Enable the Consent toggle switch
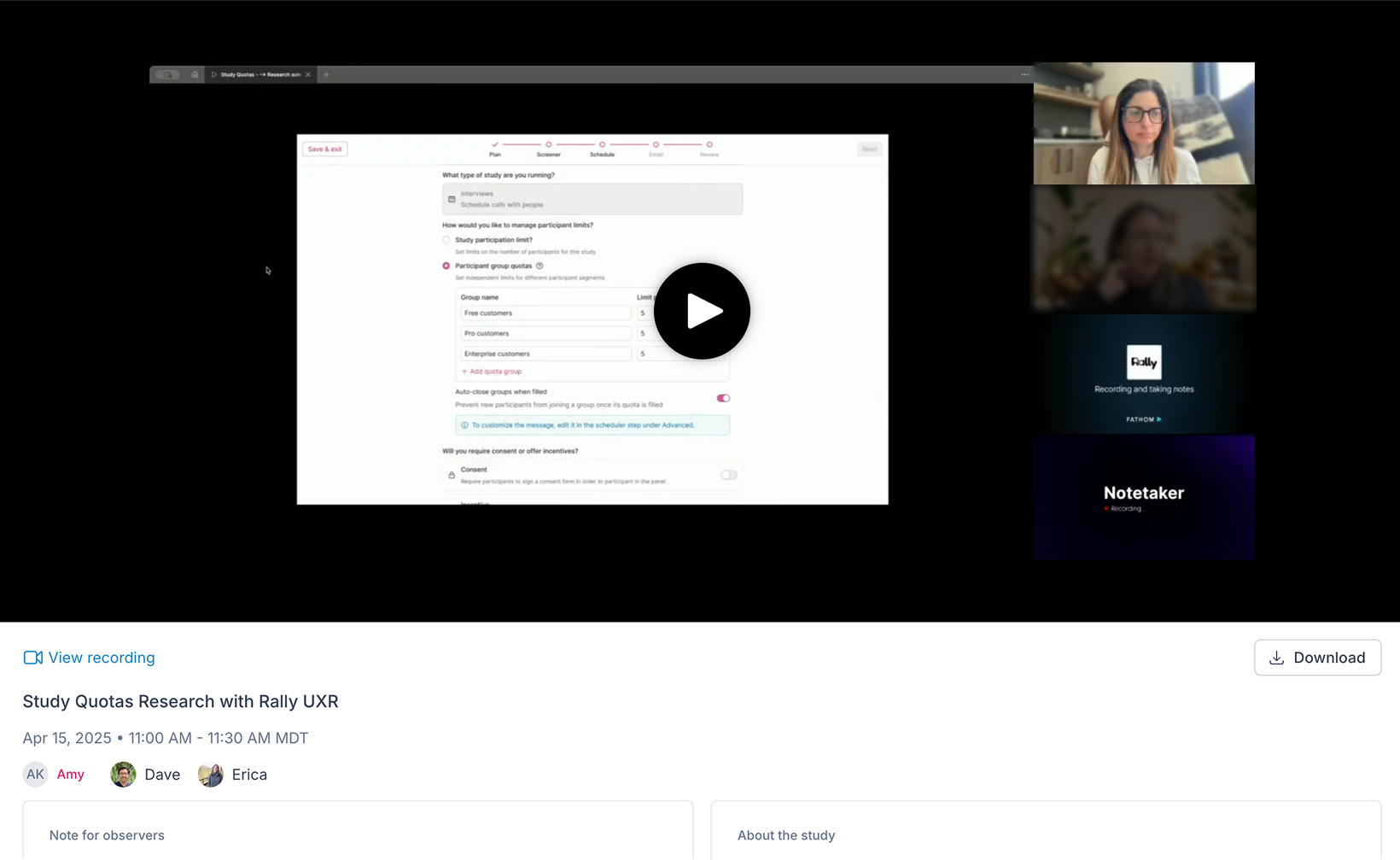 tap(728, 475)
